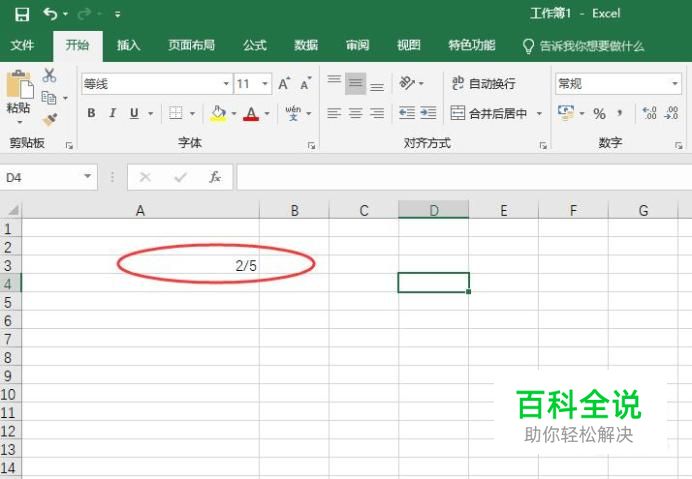Select Align Right icon
Screen dimensions: 692x479
click(376, 113)
